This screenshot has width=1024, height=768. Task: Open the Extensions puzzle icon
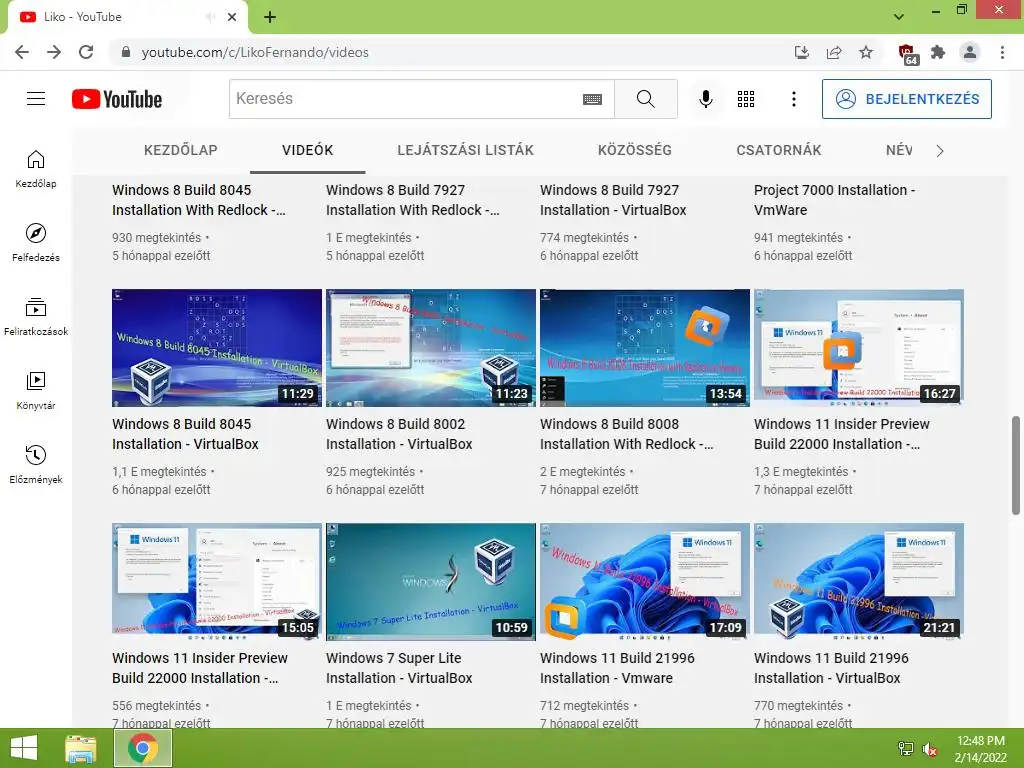pyautogui.click(x=938, y=52)
